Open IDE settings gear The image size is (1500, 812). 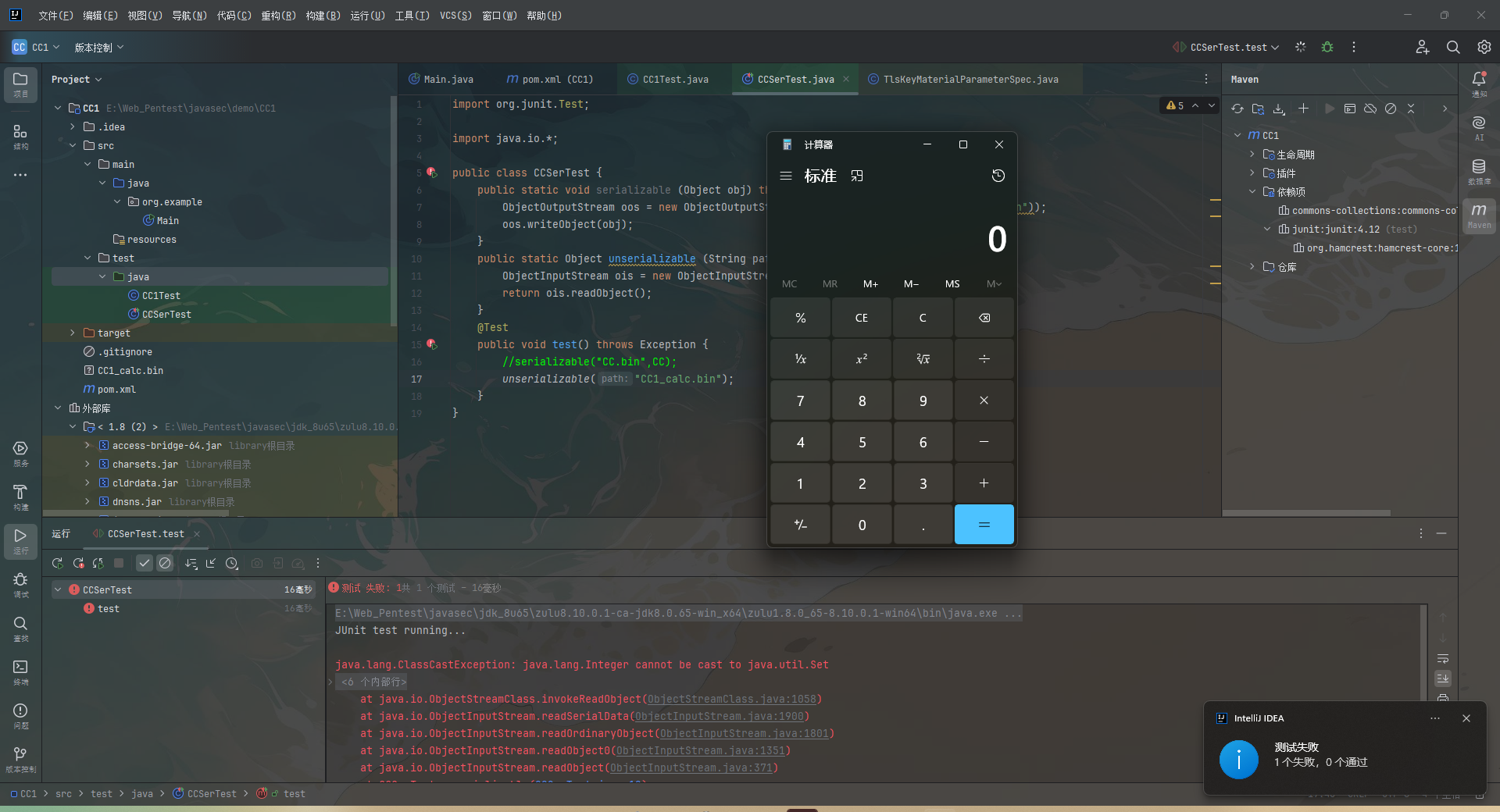click(1484, 47)
